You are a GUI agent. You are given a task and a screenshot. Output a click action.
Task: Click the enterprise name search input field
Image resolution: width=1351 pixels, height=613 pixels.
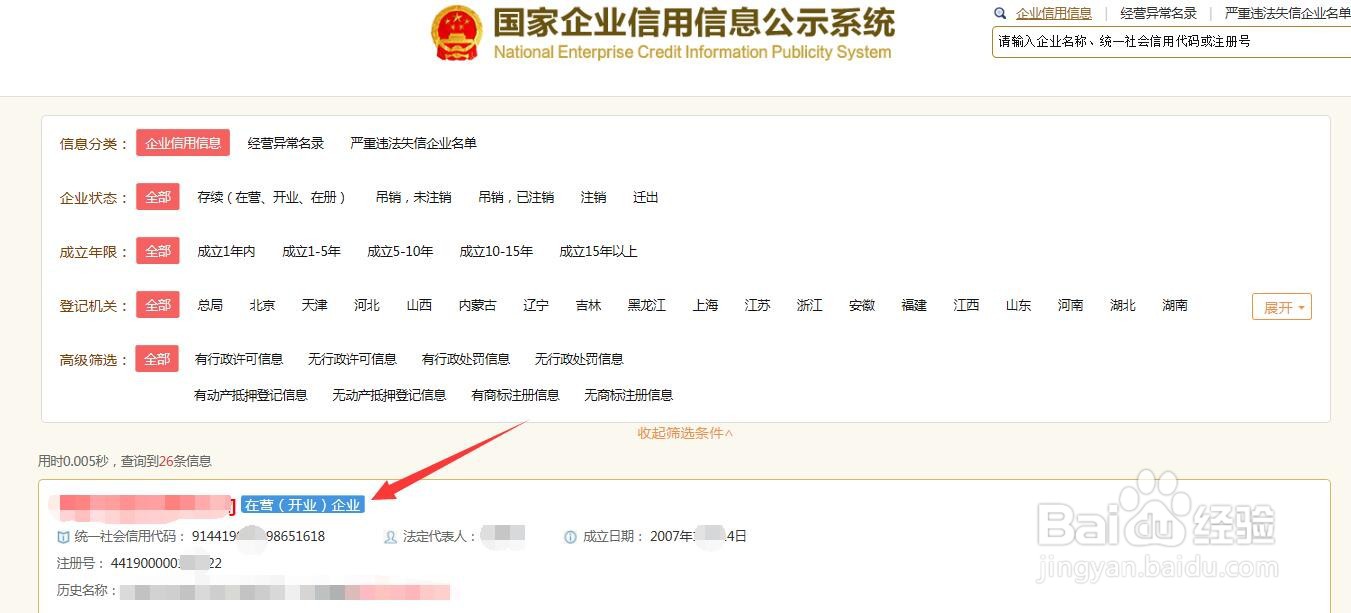1171,42
